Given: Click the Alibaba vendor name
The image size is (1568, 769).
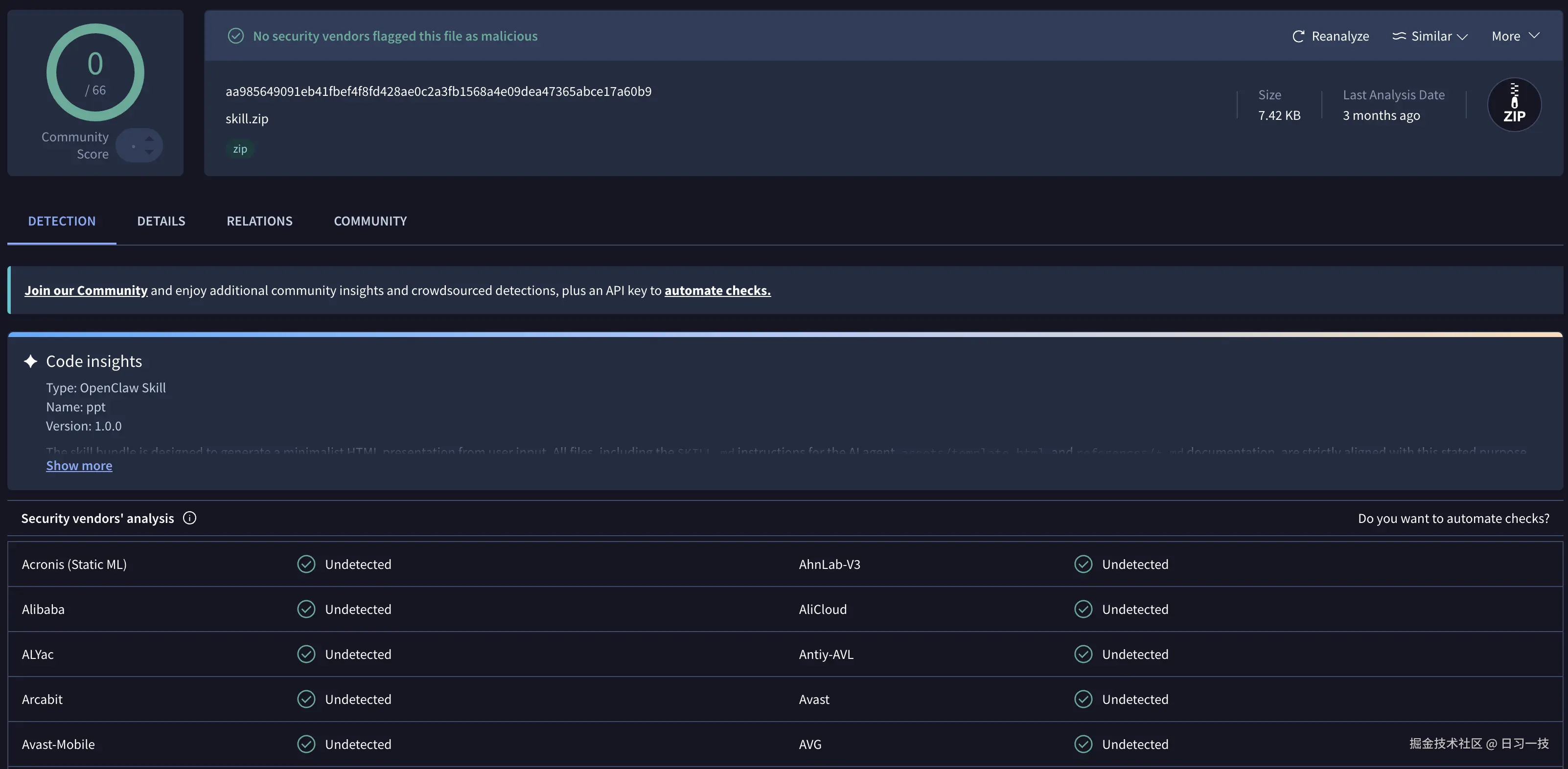Looking at the screenshot, I should [x=43, y=609].
